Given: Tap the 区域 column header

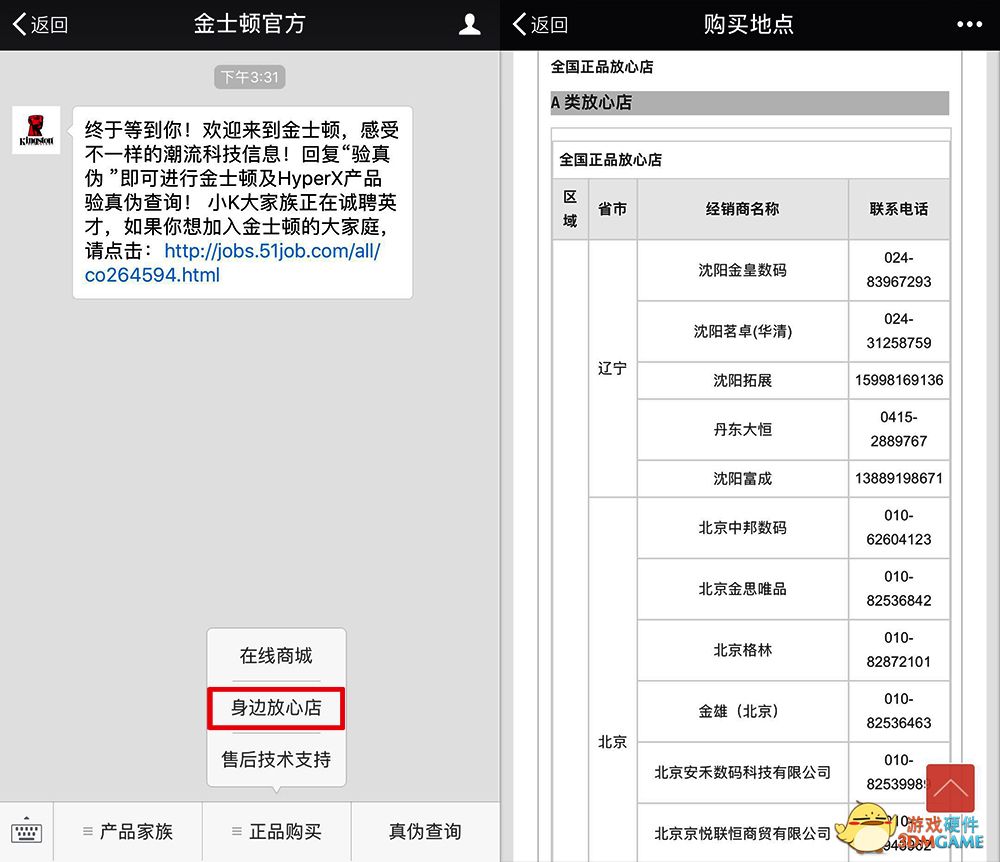Looking at the screenshot, I should (x=570, y=209).
